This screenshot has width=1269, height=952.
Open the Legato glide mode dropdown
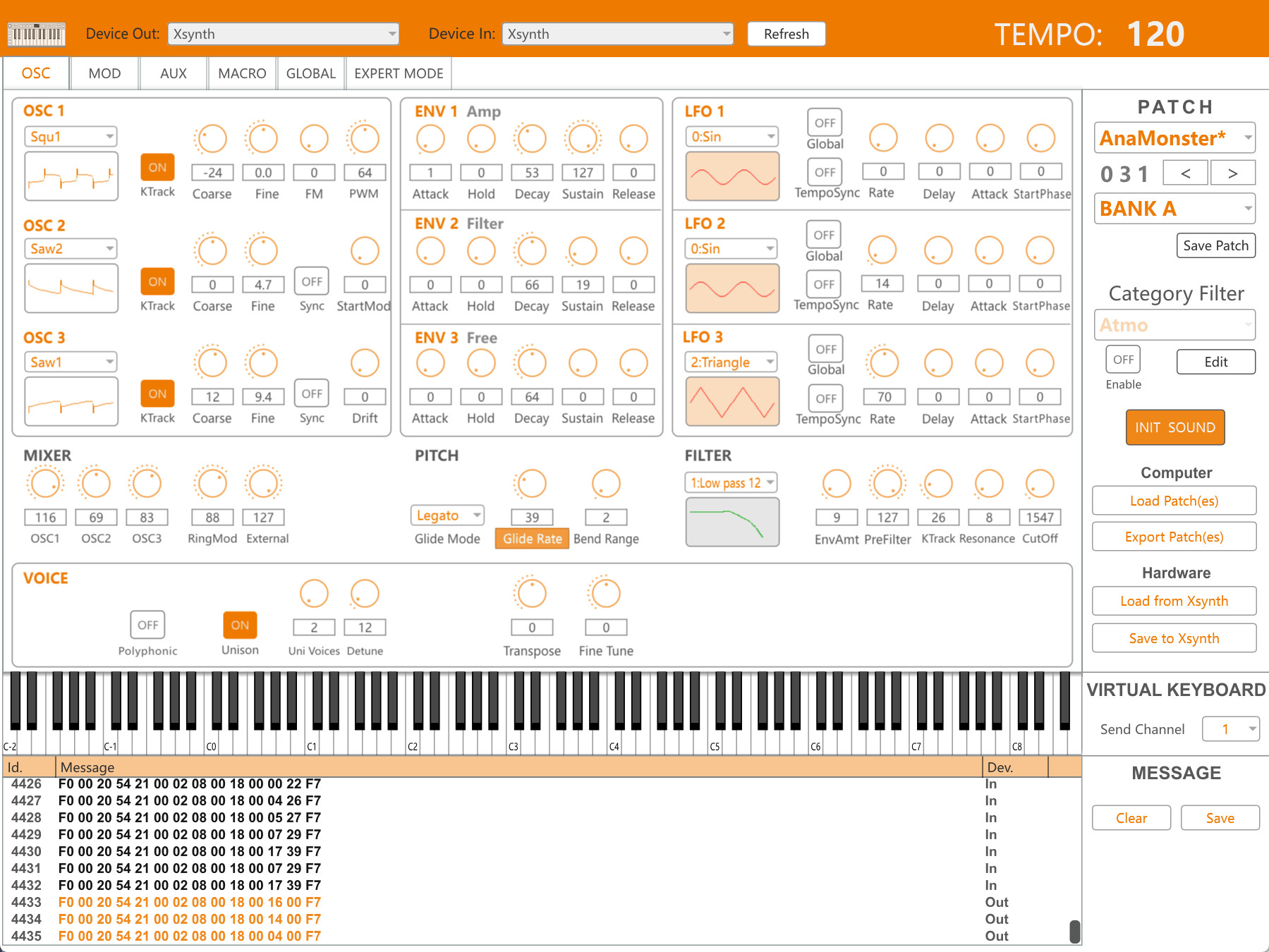click(447, 515)
